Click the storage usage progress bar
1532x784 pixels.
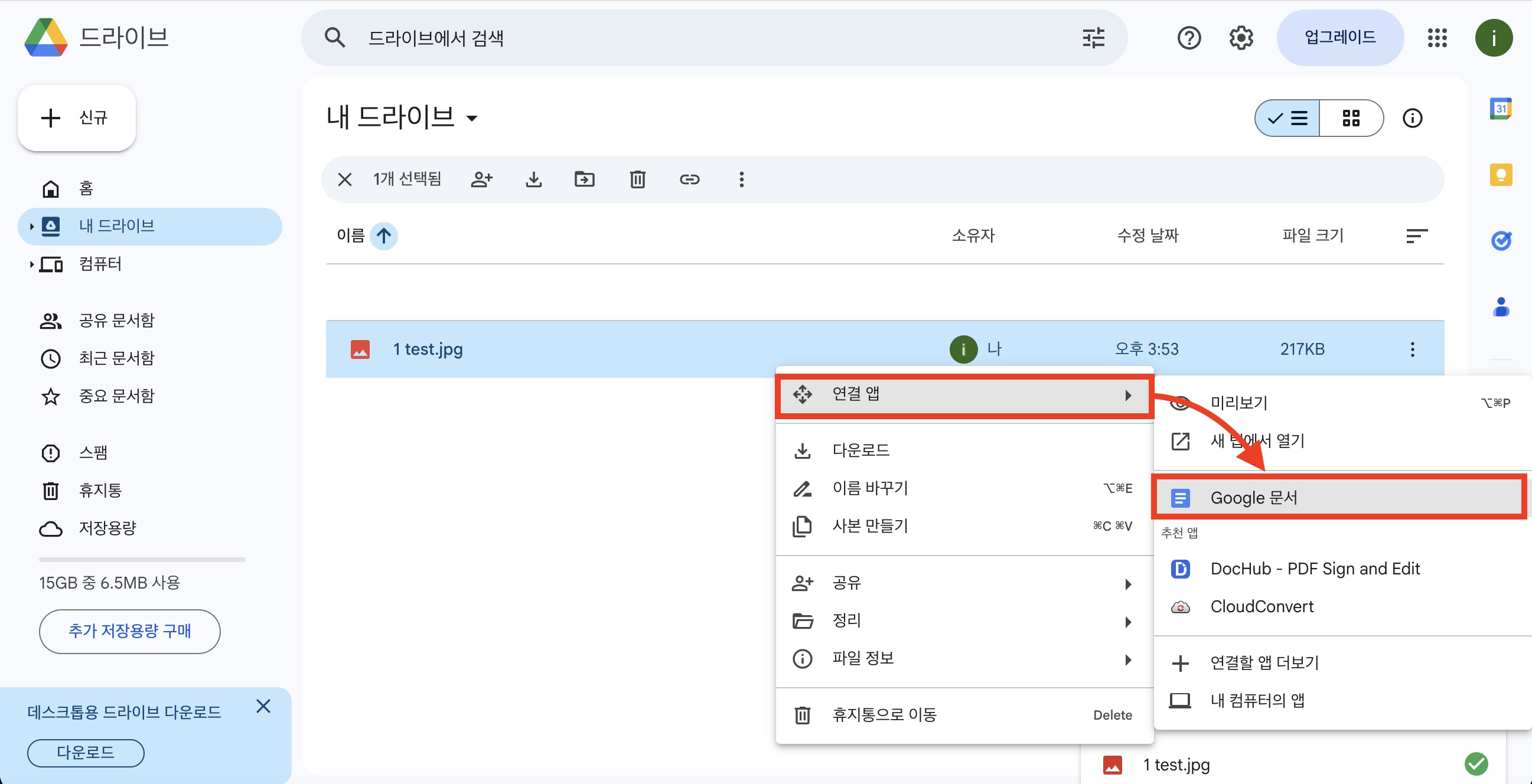click(x=142, y=559)
